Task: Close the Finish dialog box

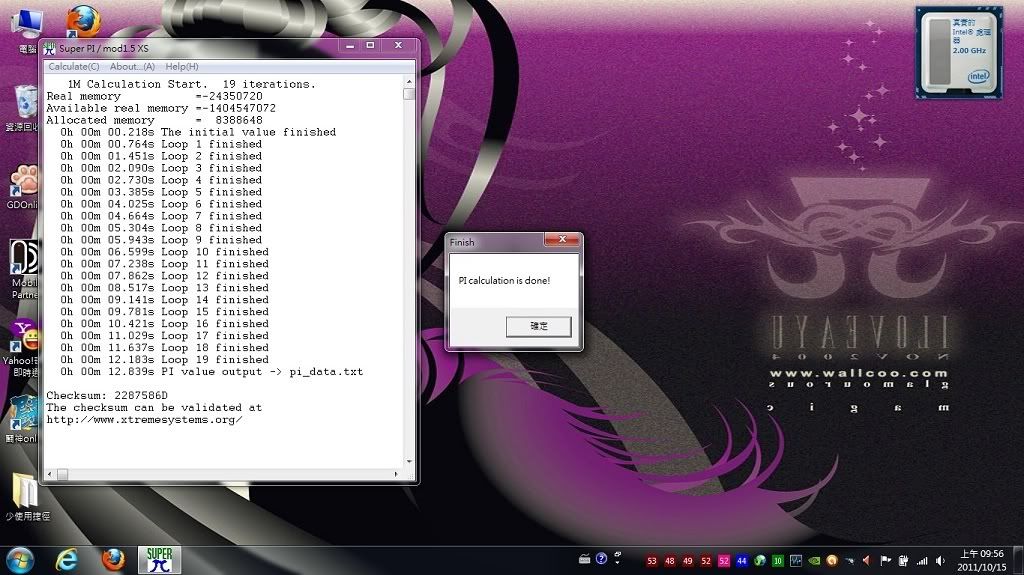Action: coord(561,241)
